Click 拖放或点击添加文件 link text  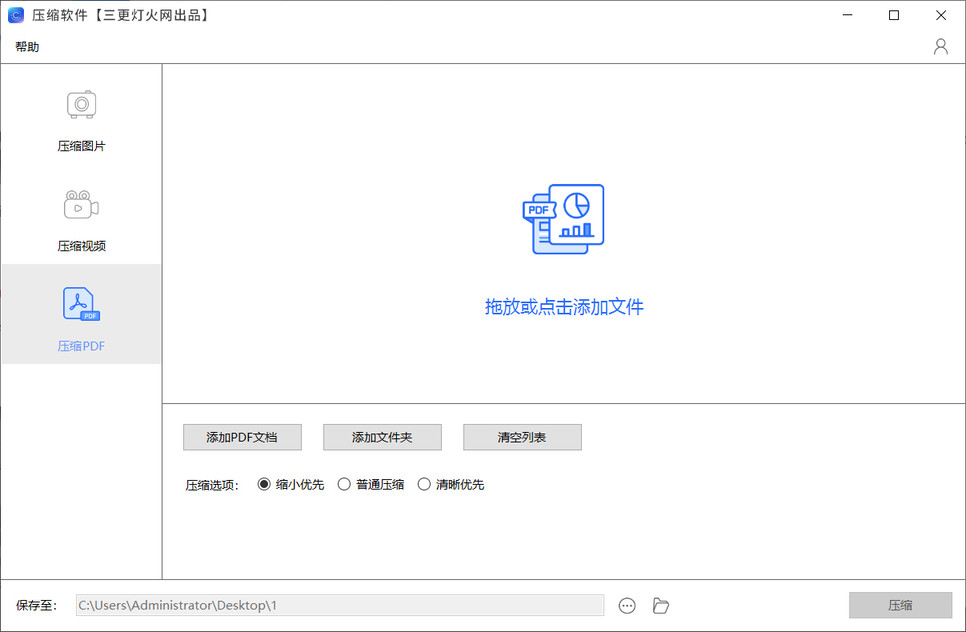tap(564, 307)
